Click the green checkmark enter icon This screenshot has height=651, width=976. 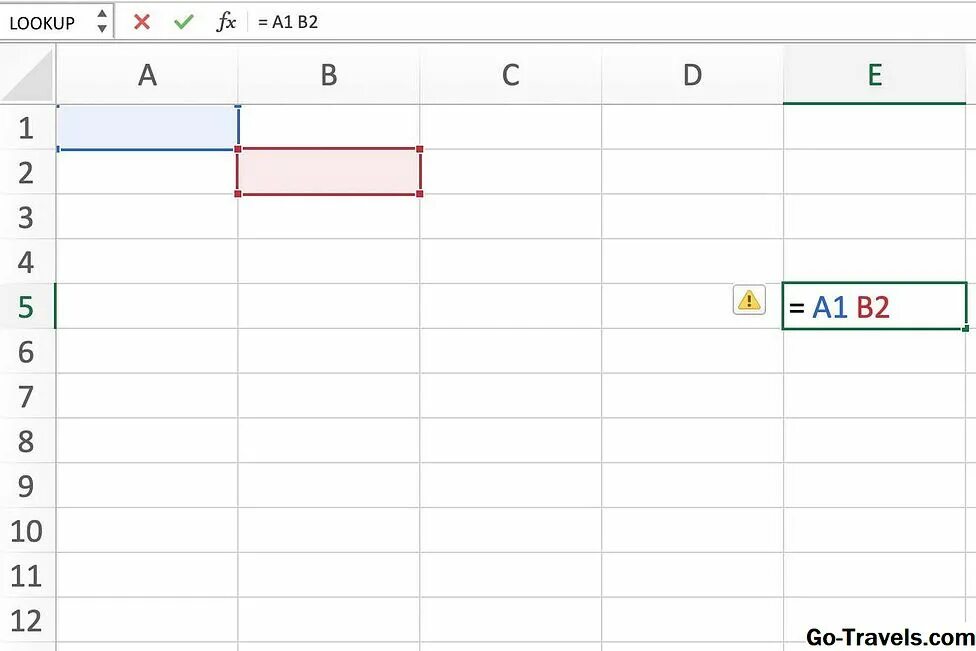183,21
